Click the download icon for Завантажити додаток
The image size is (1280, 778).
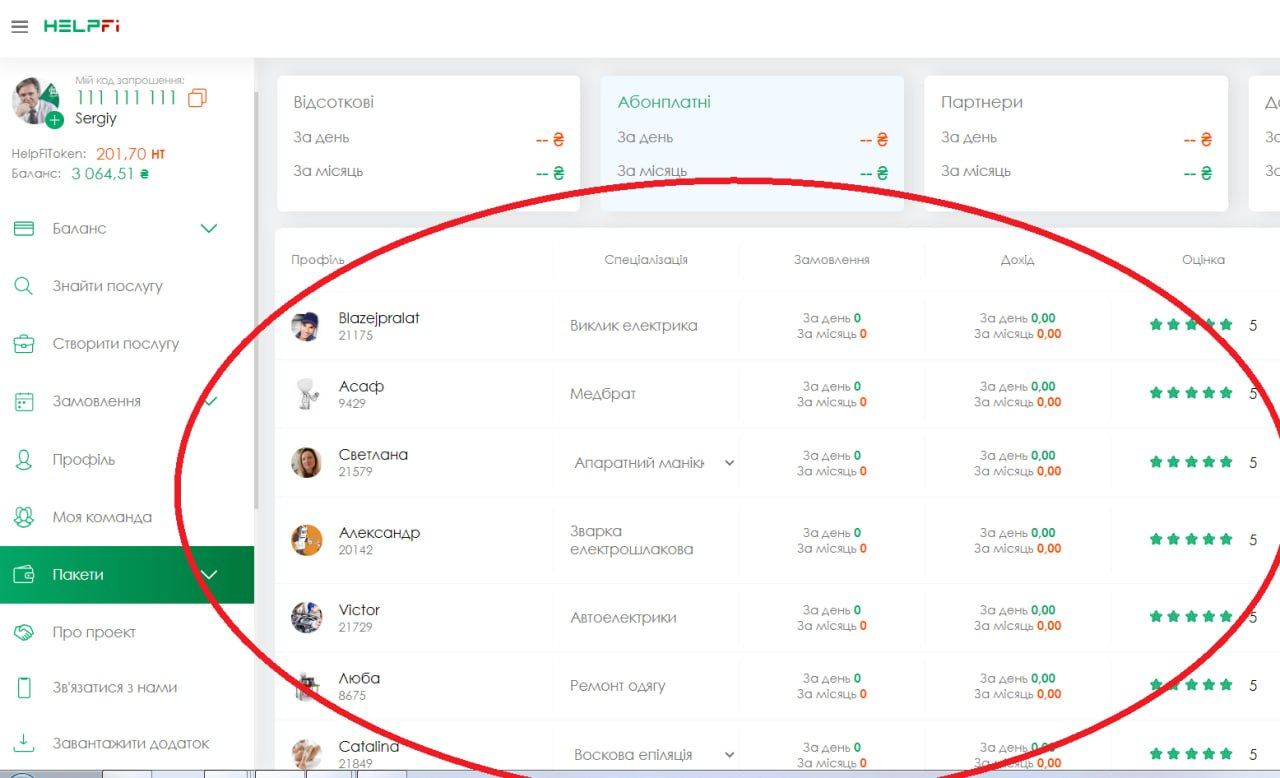tap(24, 743)
